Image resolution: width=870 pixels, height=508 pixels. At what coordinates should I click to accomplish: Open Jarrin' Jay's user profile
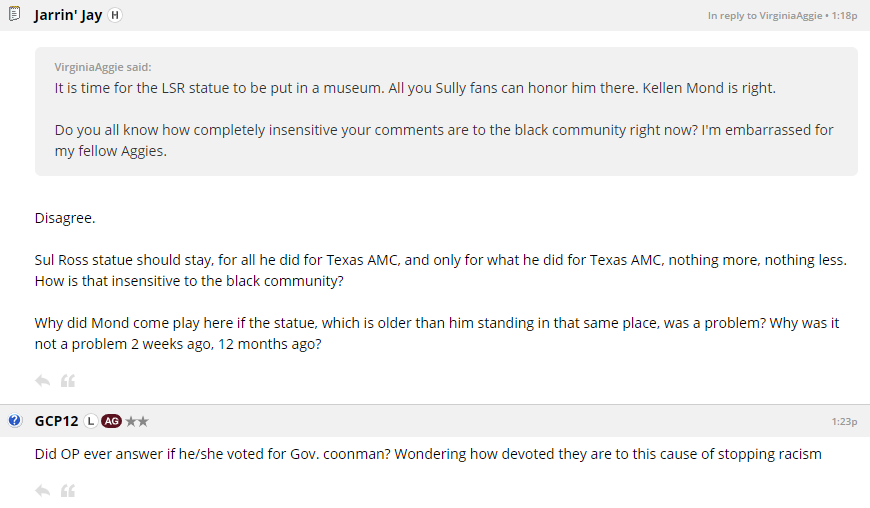pyautogui.click(x=68, y=15)
